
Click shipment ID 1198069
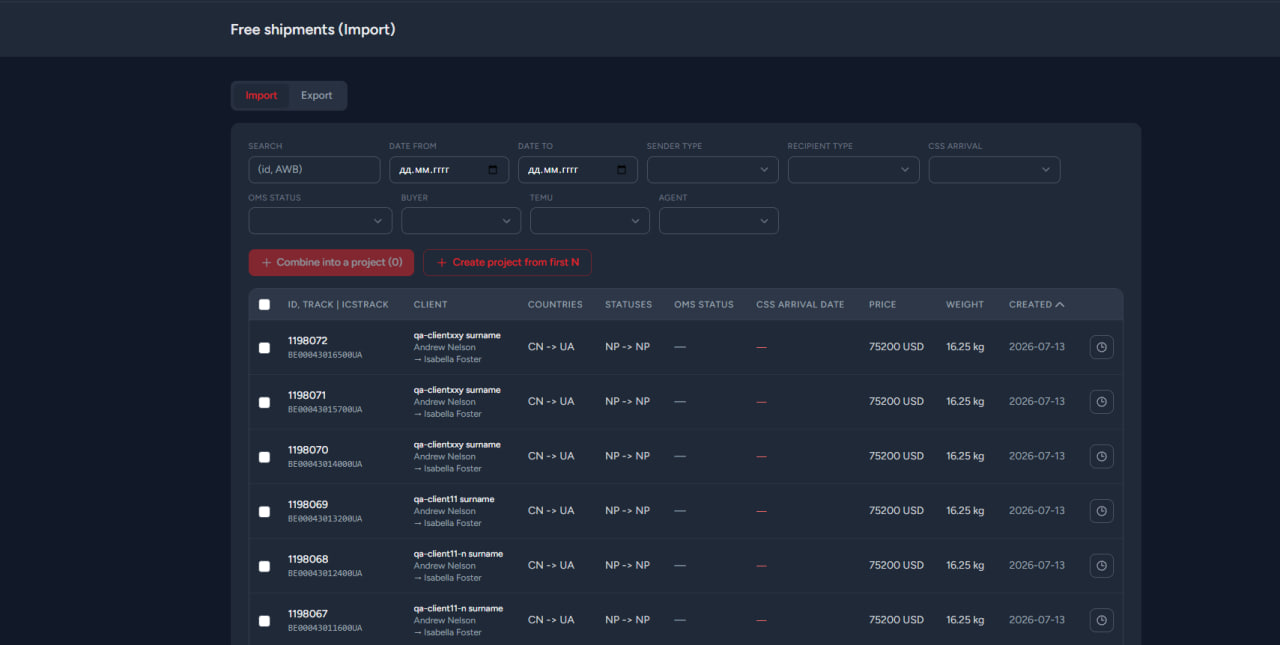click(x=308, y=504)
